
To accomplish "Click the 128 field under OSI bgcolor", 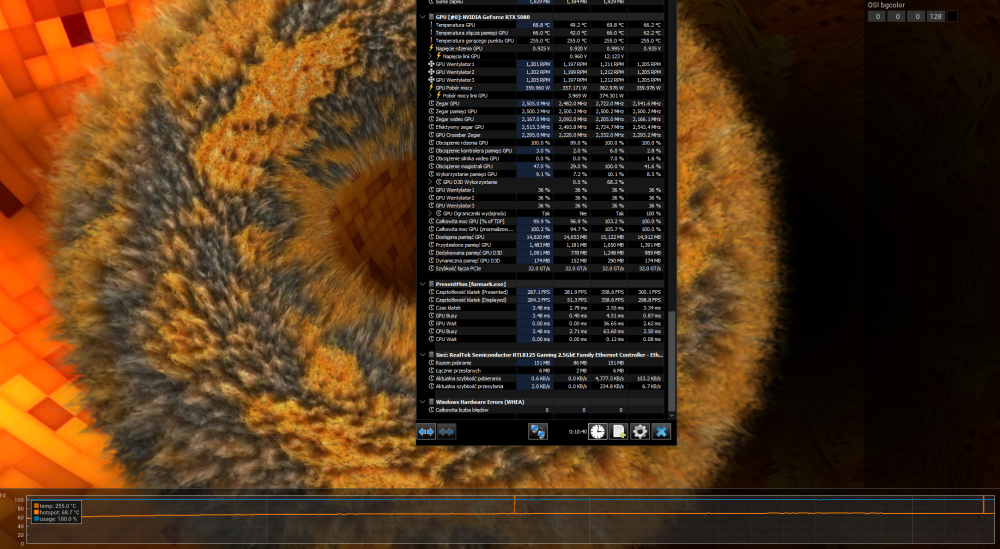I will 936,17.
